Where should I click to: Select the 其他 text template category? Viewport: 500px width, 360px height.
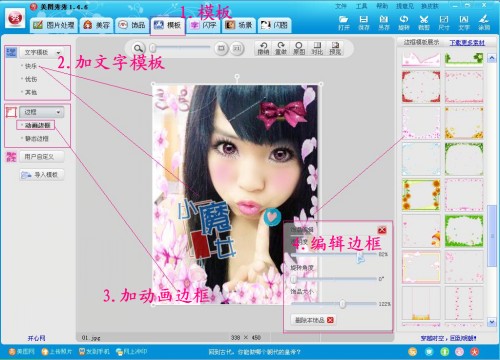tap(31, 92)
